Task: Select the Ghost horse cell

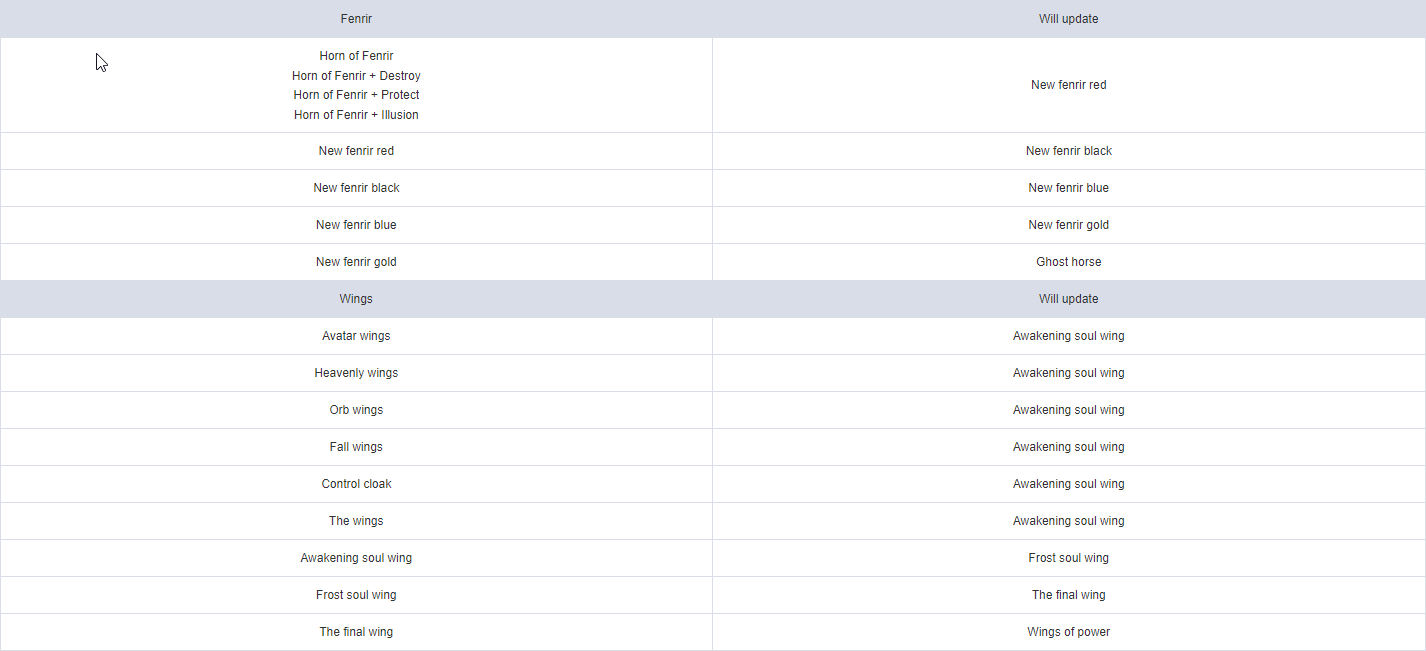Action: [1069, 262]
